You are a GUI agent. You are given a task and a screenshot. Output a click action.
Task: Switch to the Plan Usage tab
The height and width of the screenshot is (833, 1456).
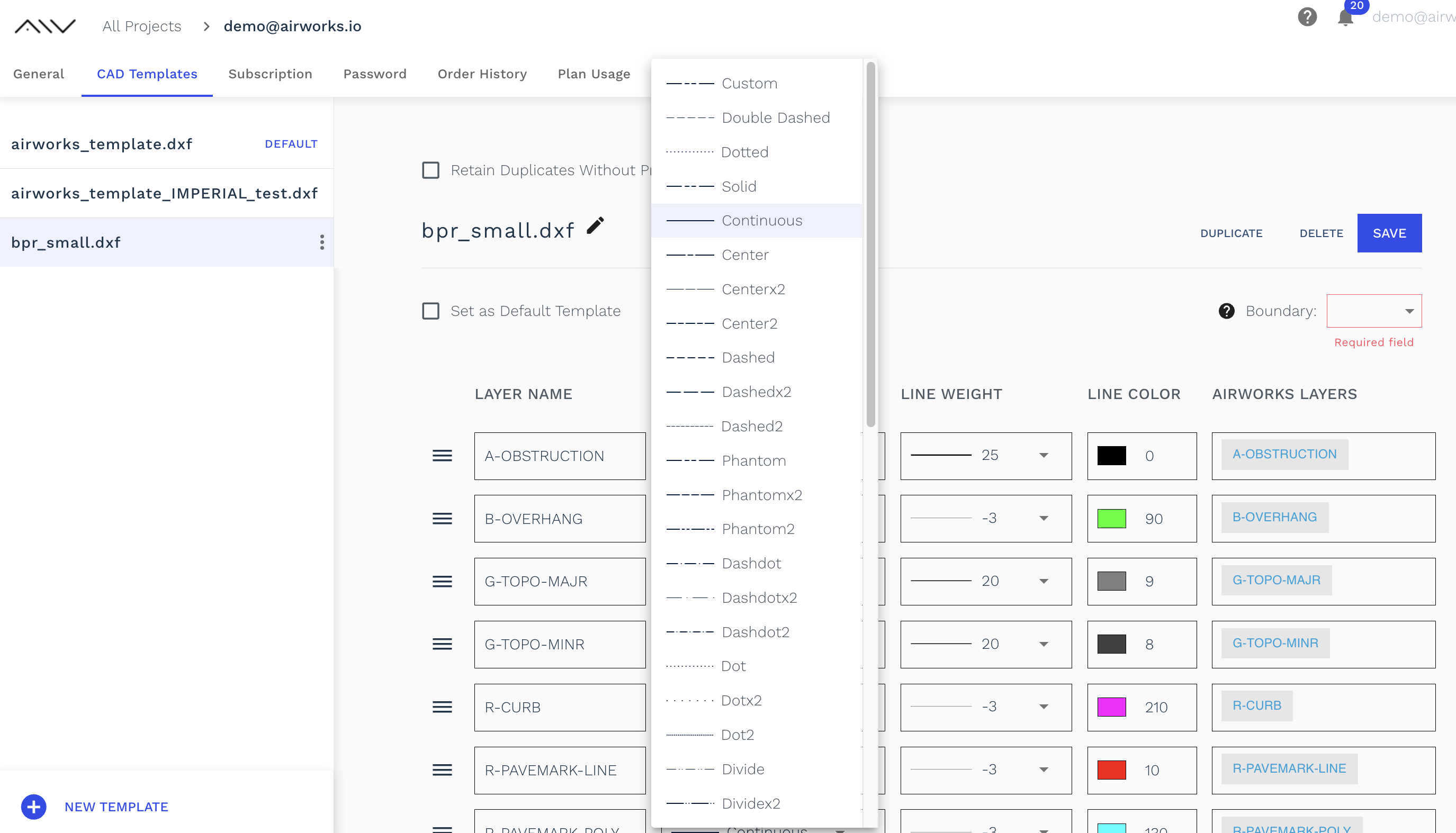point(594,74)
